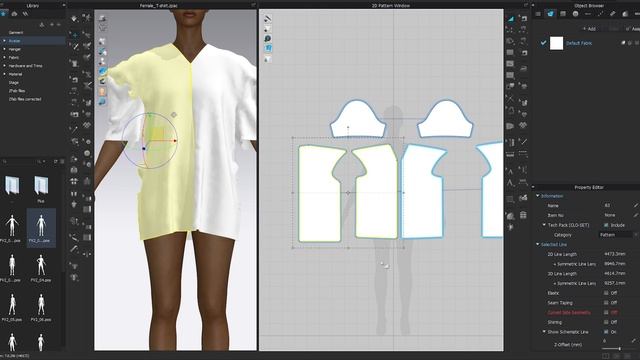The height and width of the screenshot is (360, 640).
Task: Click the cloud tab icon in Library
Action: pyautogui.click(x=15, y=14)
